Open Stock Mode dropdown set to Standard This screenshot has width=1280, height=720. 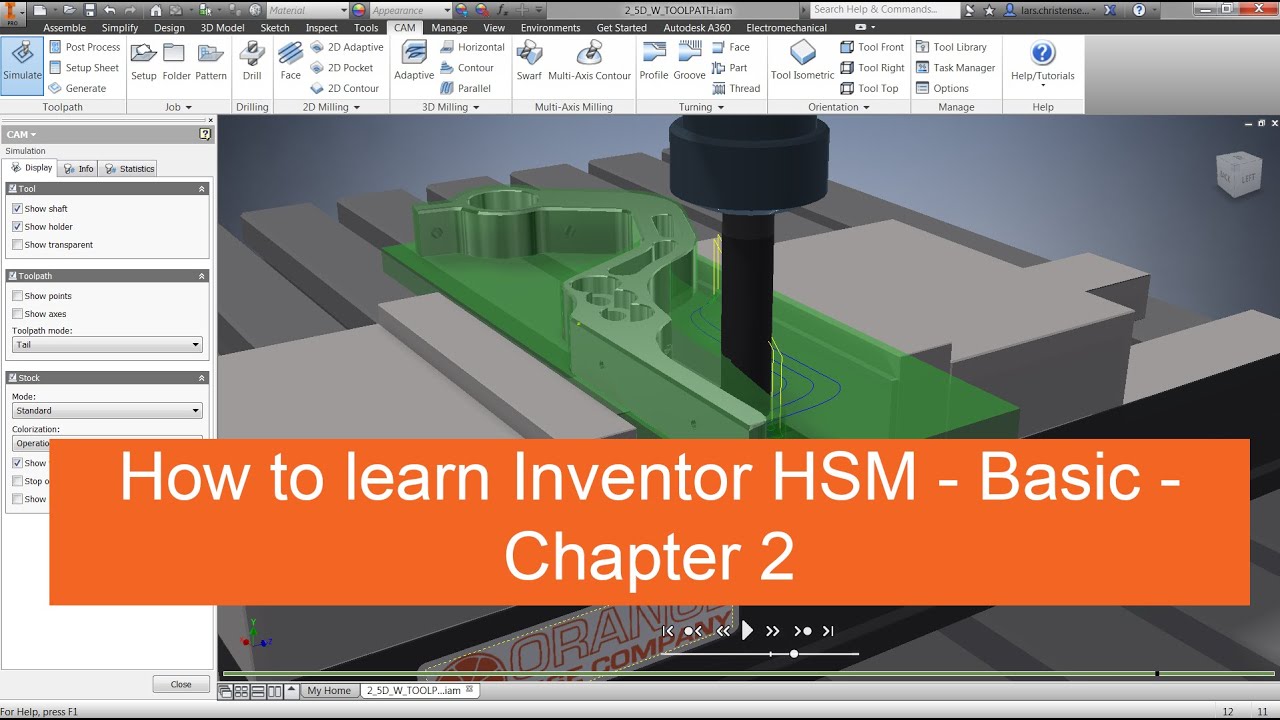(x=107, y=411)
